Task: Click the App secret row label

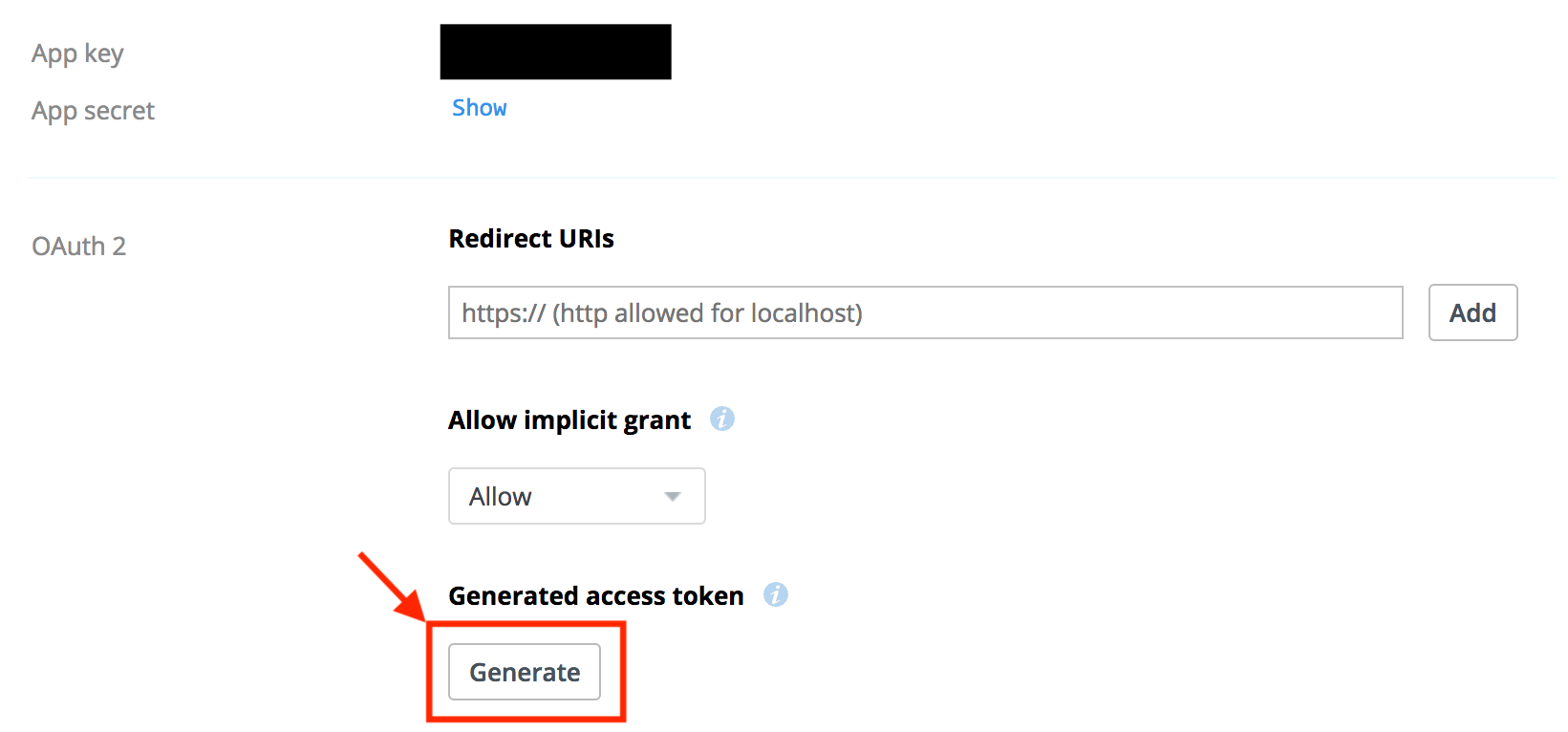Action: pos(92,110)
